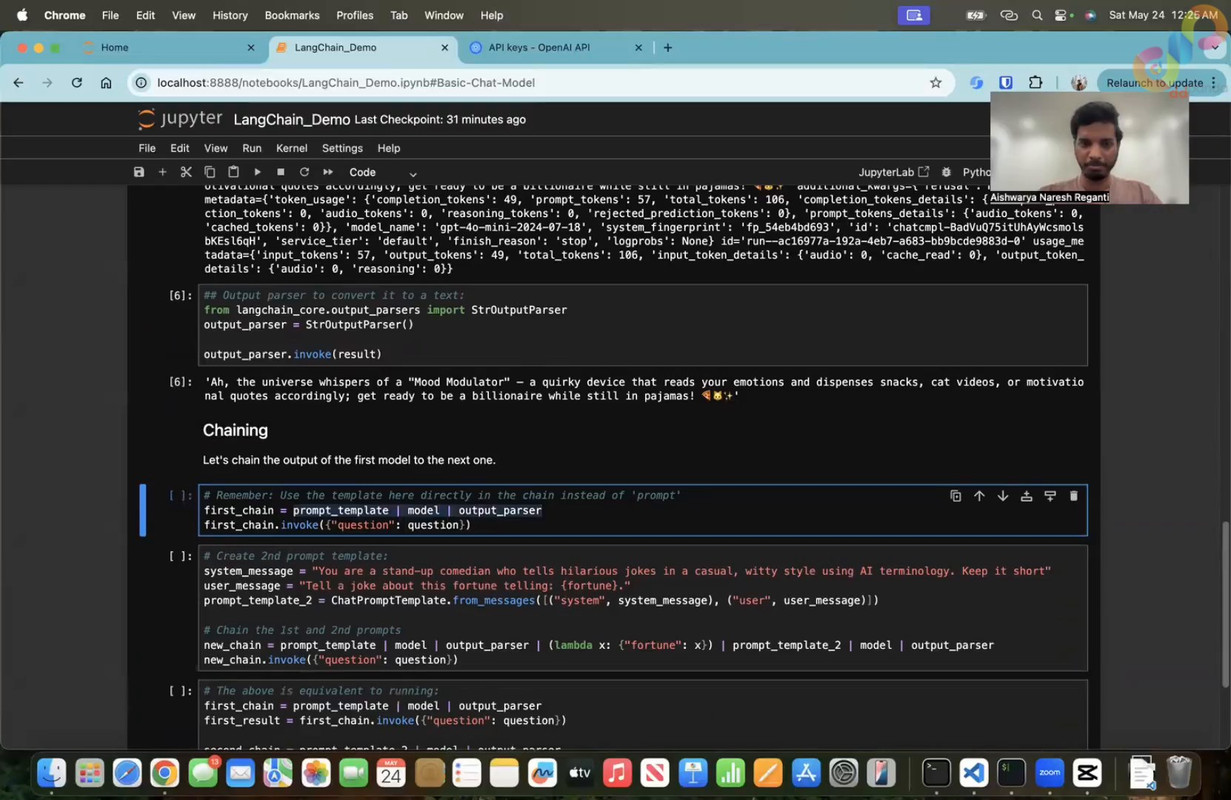1231x800 pixels.
Task: Click the Jupyter logo
Action: (x=180, y=119)
